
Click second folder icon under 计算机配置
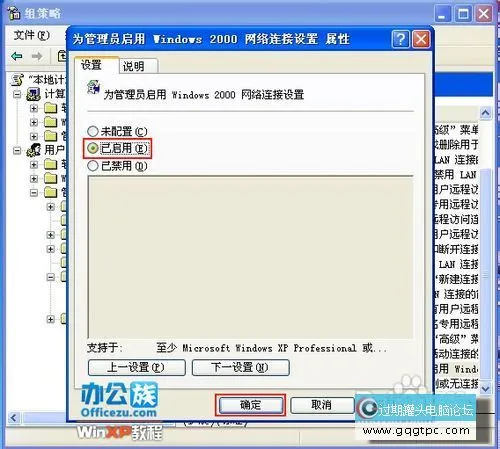pyautogui.click(x=51, y=122)
